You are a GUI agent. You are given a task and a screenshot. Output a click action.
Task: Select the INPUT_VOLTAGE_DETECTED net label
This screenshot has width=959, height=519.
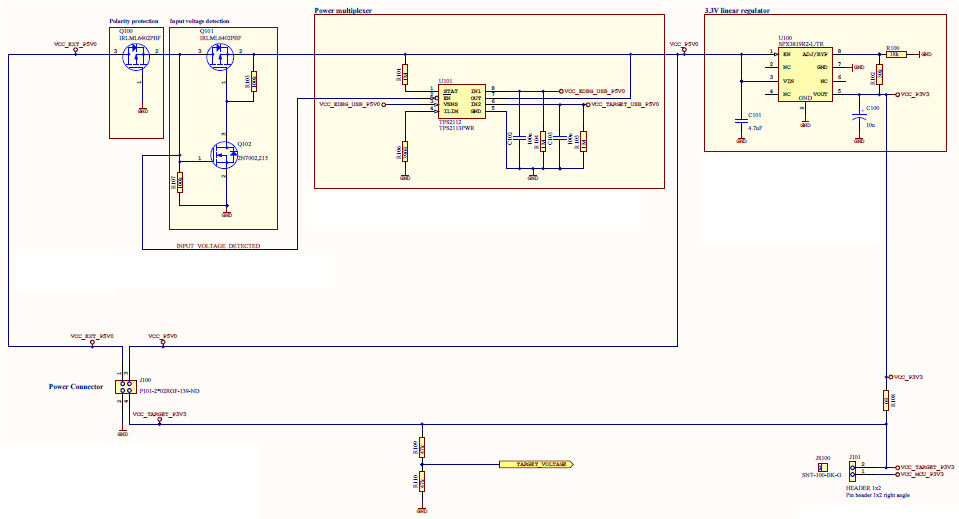218,246
